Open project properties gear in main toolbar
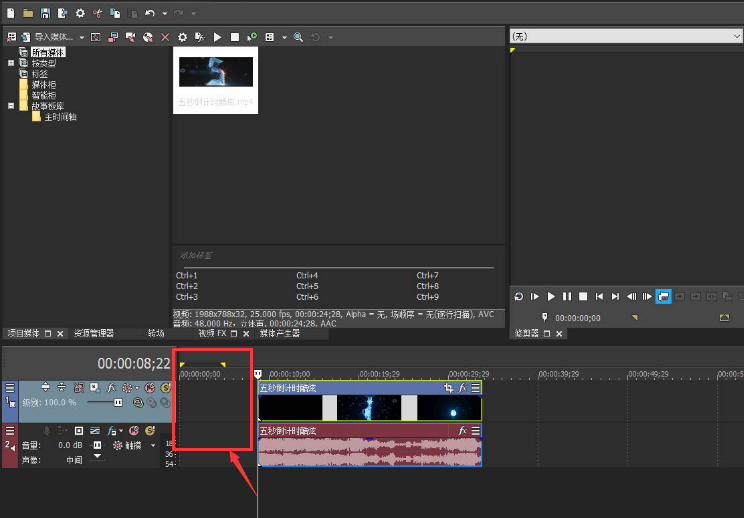 pyautogui.click(x=80, y=13)
